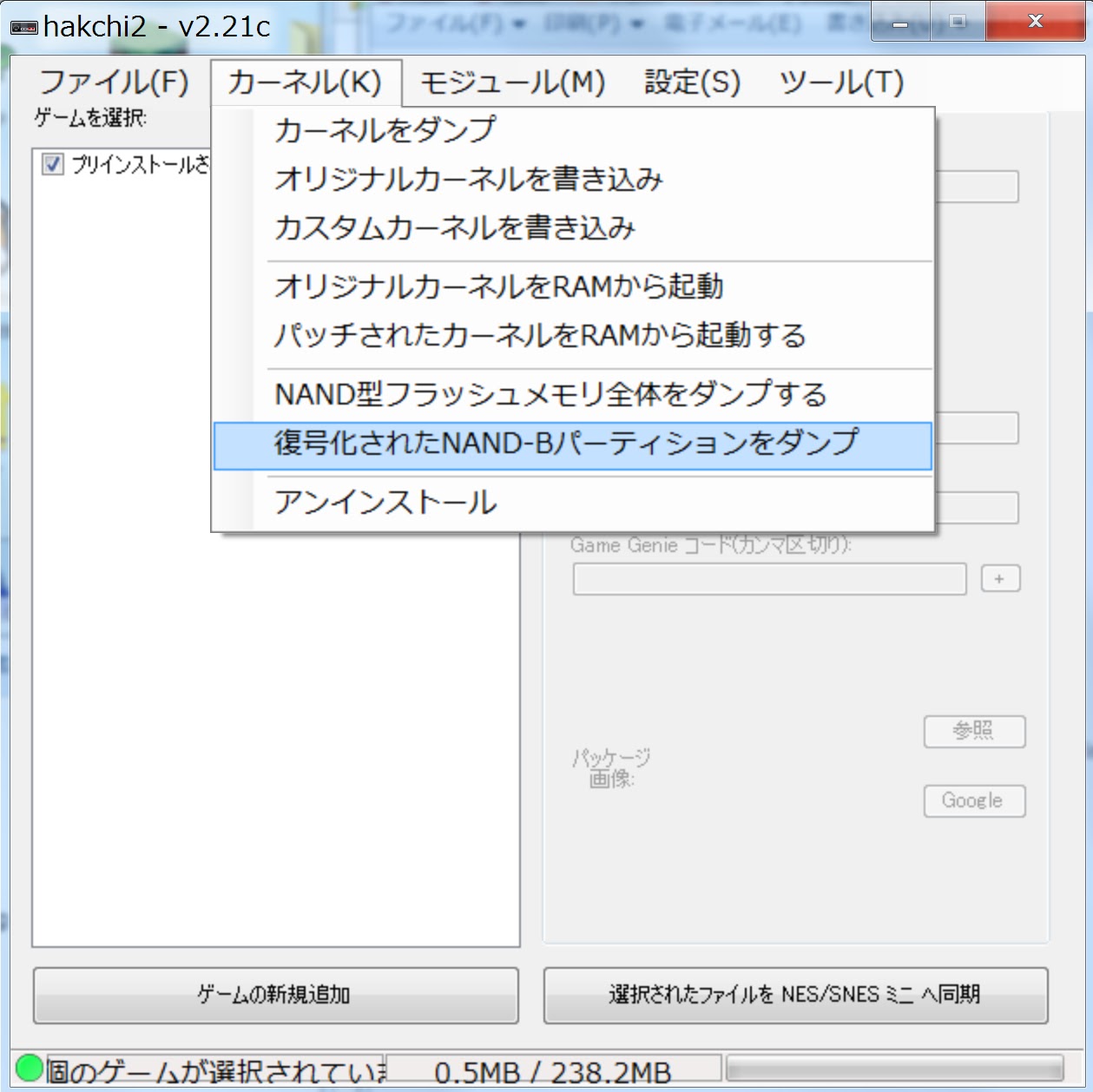Maximize the hakchi2 window
This screenshot has width=1093, height=1092.
pyautogui.click(x=958, y=21)
